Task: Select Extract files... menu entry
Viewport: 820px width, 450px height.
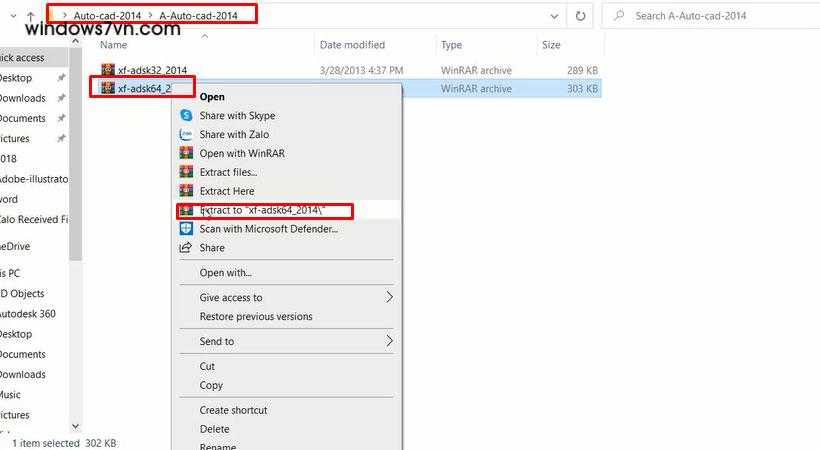Action: pos(228,172)
